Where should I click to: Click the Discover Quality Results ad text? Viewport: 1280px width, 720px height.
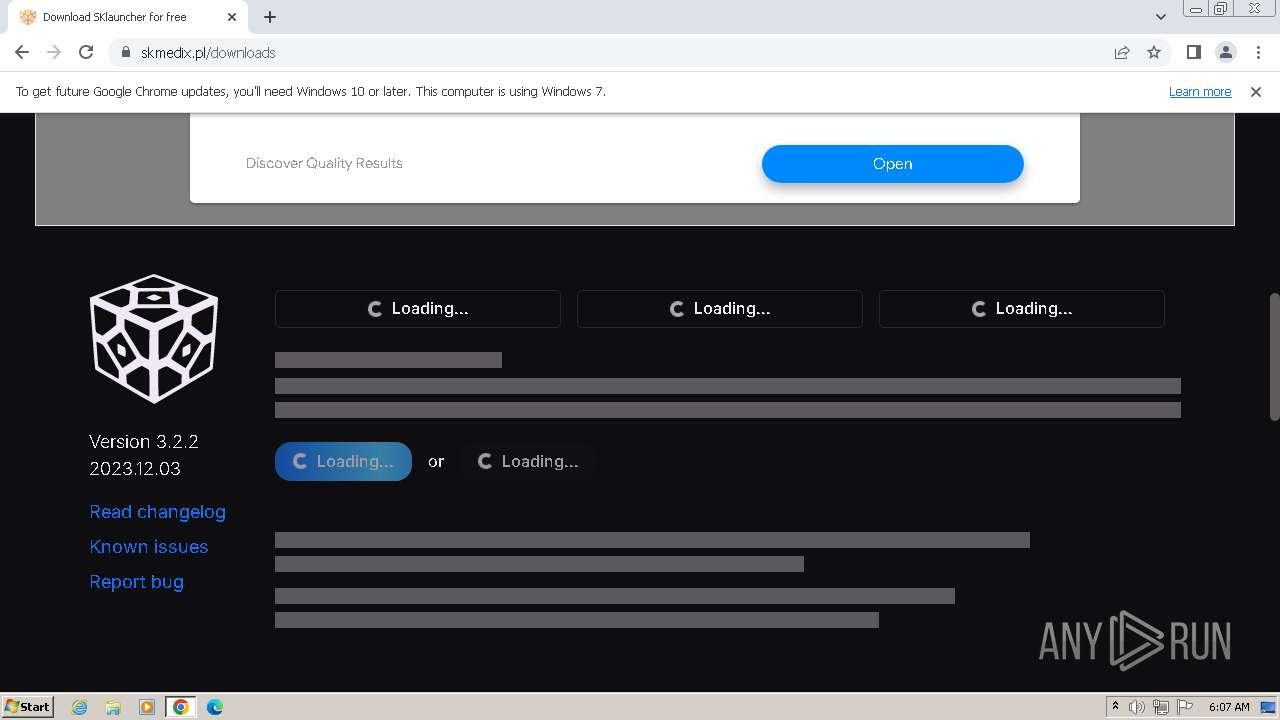click(x=324, y=163)
